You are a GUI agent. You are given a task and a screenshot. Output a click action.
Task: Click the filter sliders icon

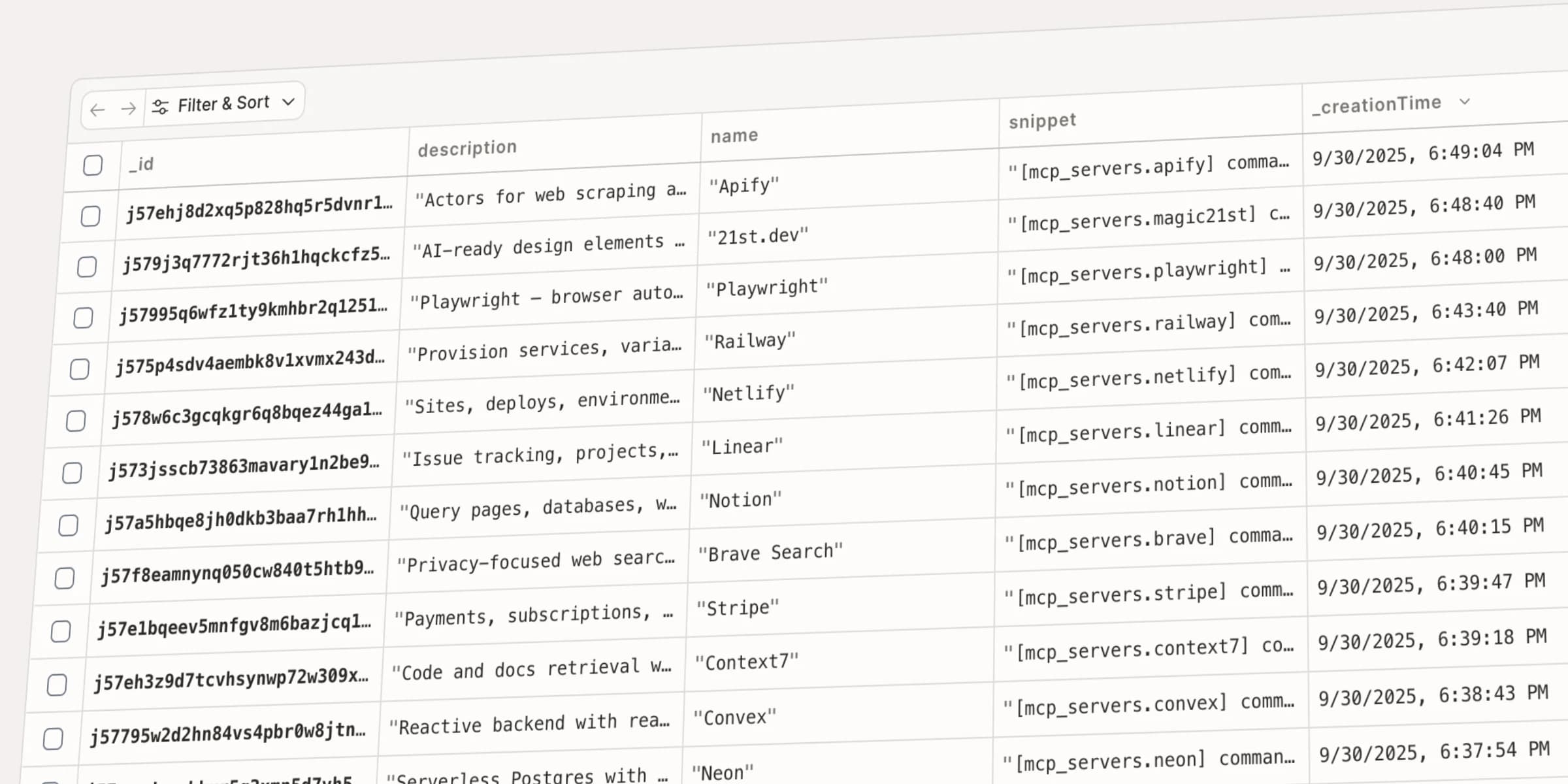[160, 106]
